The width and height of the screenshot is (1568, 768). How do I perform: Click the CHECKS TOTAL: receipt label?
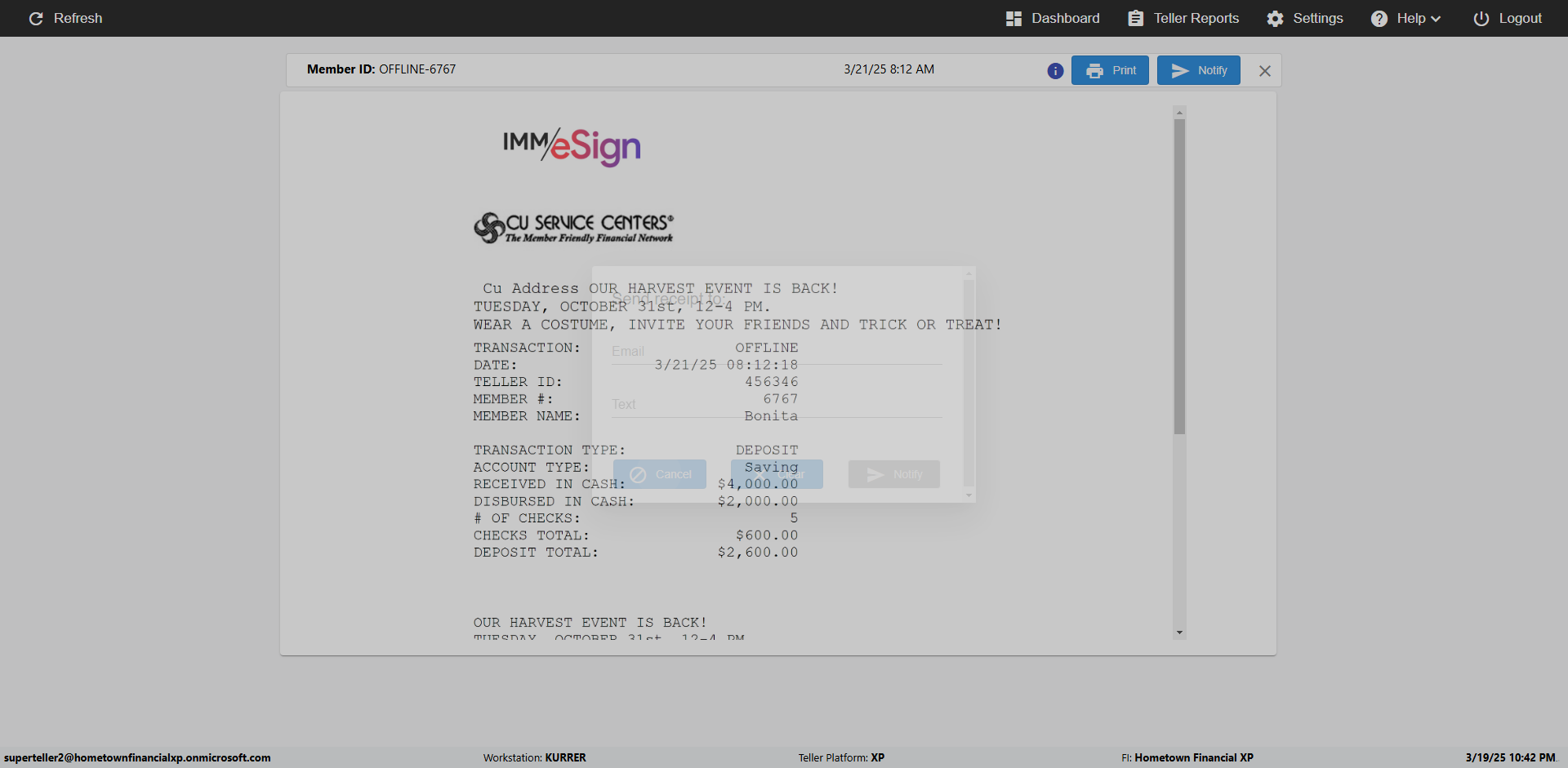532,535
